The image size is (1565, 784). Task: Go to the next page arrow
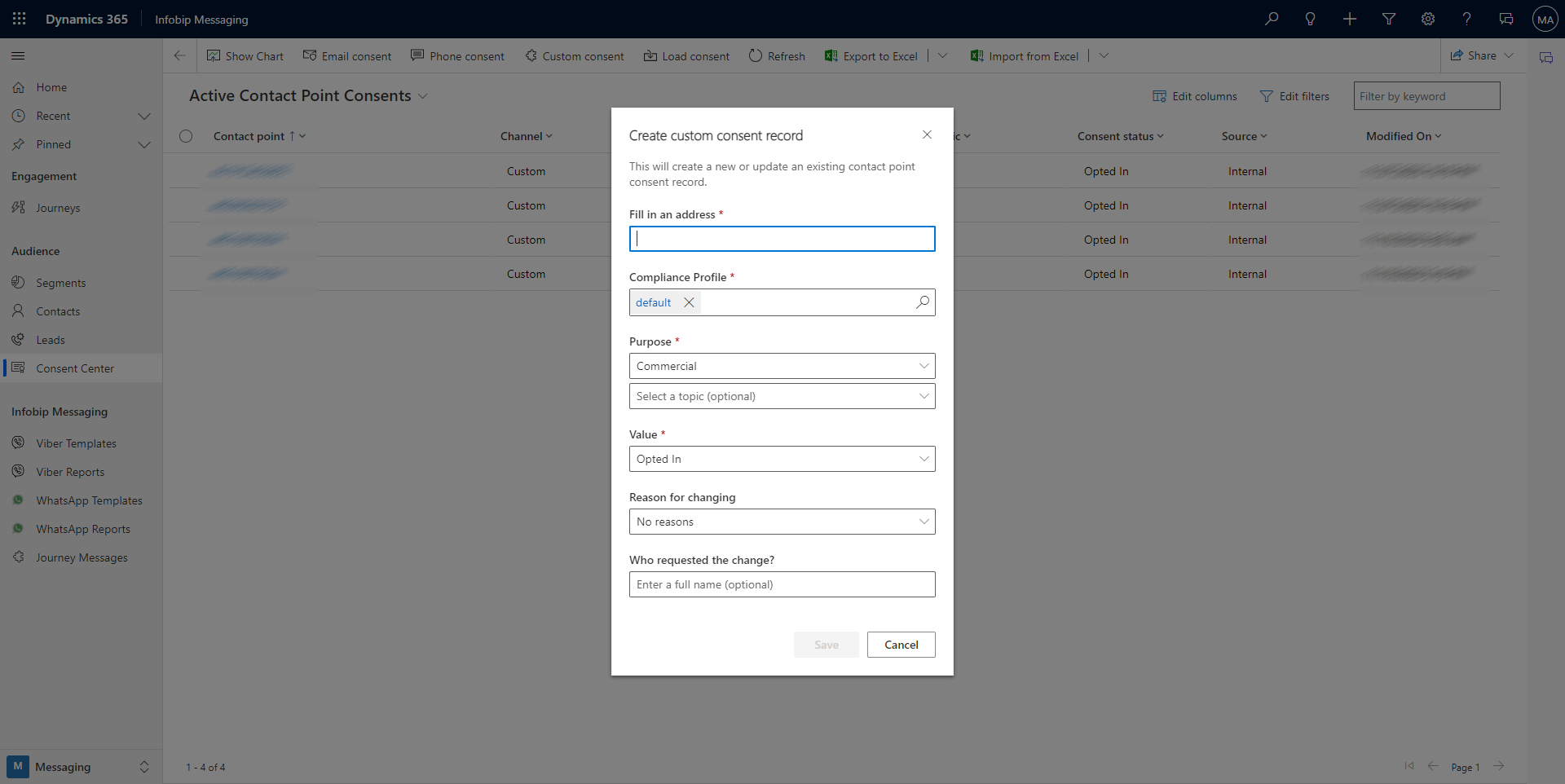pyautogui.click(x=1498, y=766)
